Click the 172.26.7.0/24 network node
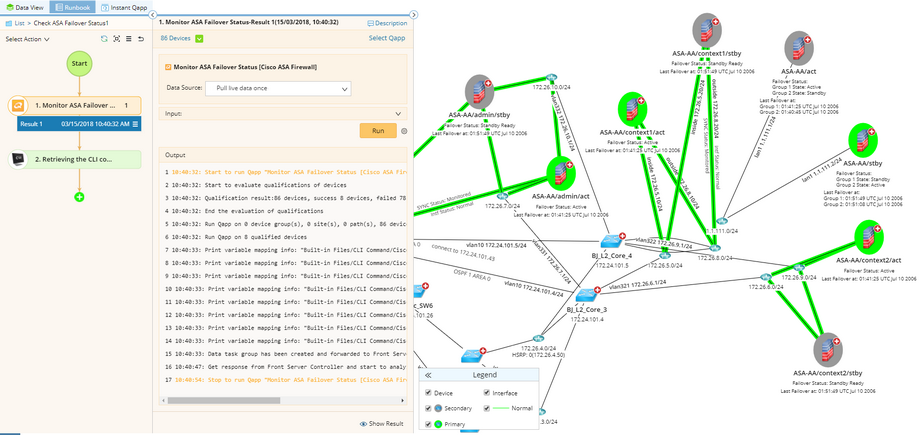This screenshot has height=435, width=923. coord(502,197)
